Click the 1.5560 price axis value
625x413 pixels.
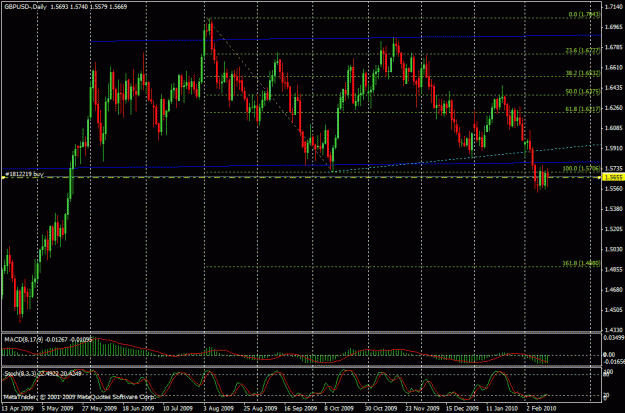(x=614, y=189)
